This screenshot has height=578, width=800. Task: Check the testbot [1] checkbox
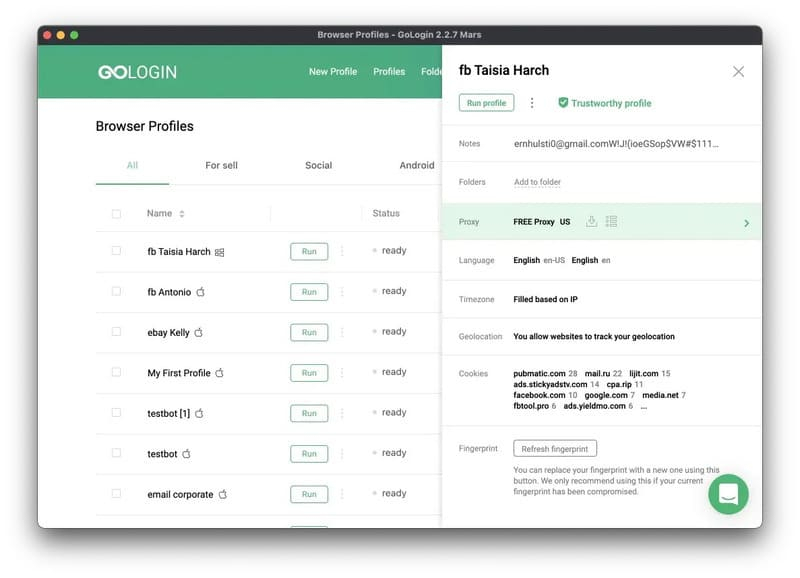[x=116, y=412]
